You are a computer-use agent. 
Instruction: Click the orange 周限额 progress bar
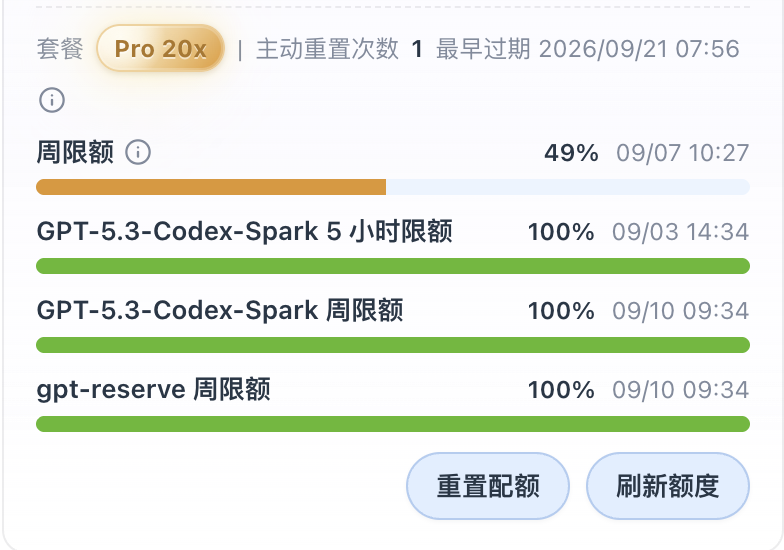(x=393, y=187)
